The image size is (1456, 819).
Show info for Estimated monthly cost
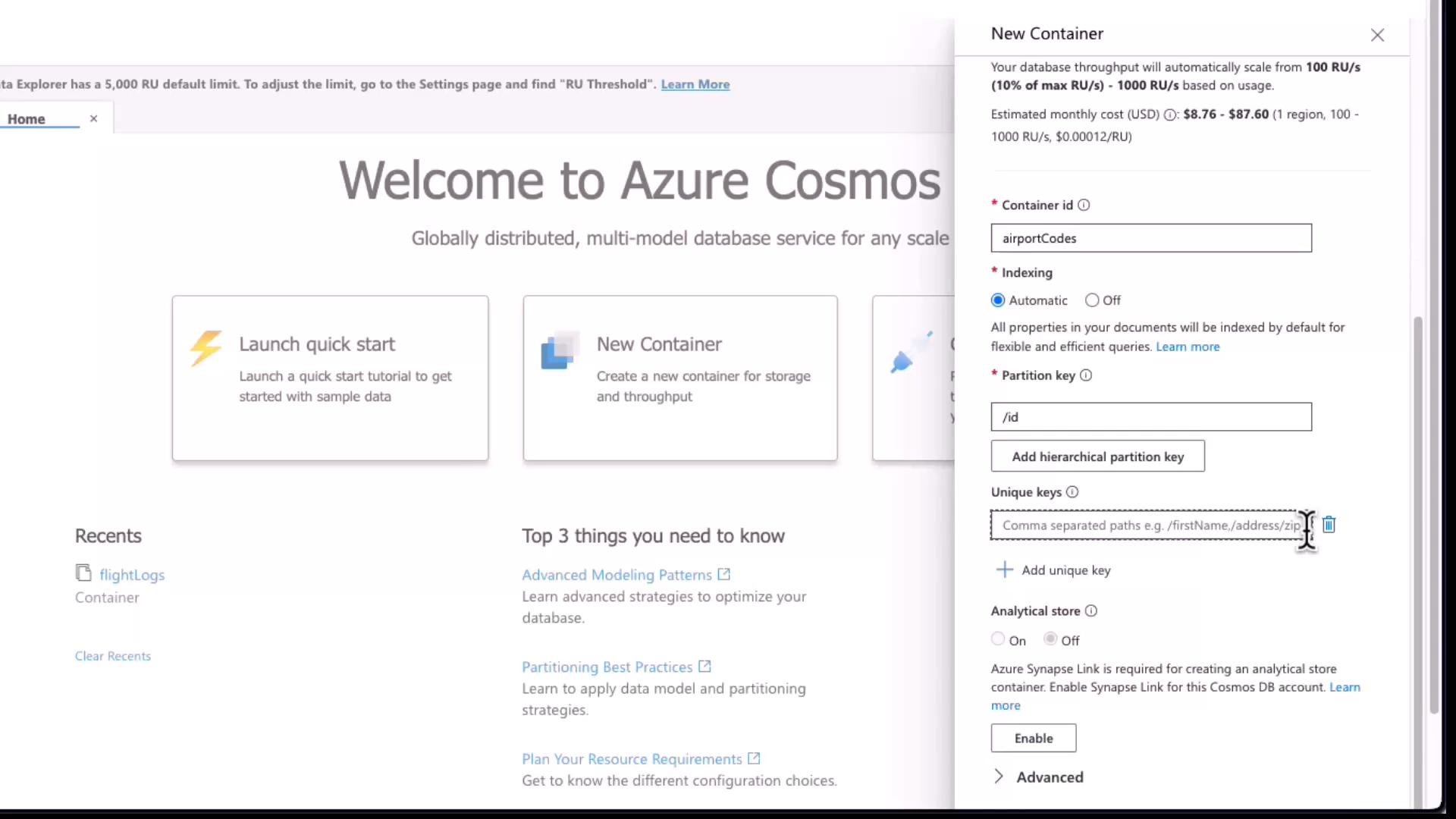(1170, 115)
